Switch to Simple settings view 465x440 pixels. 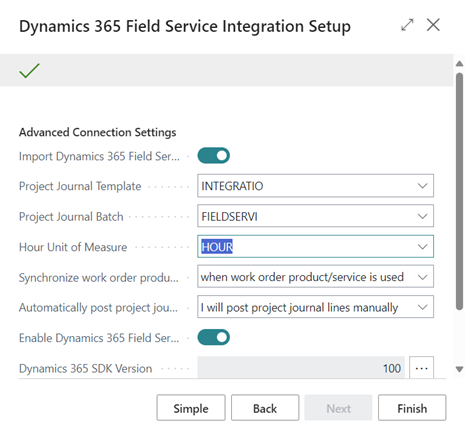(x=191, y=408)
